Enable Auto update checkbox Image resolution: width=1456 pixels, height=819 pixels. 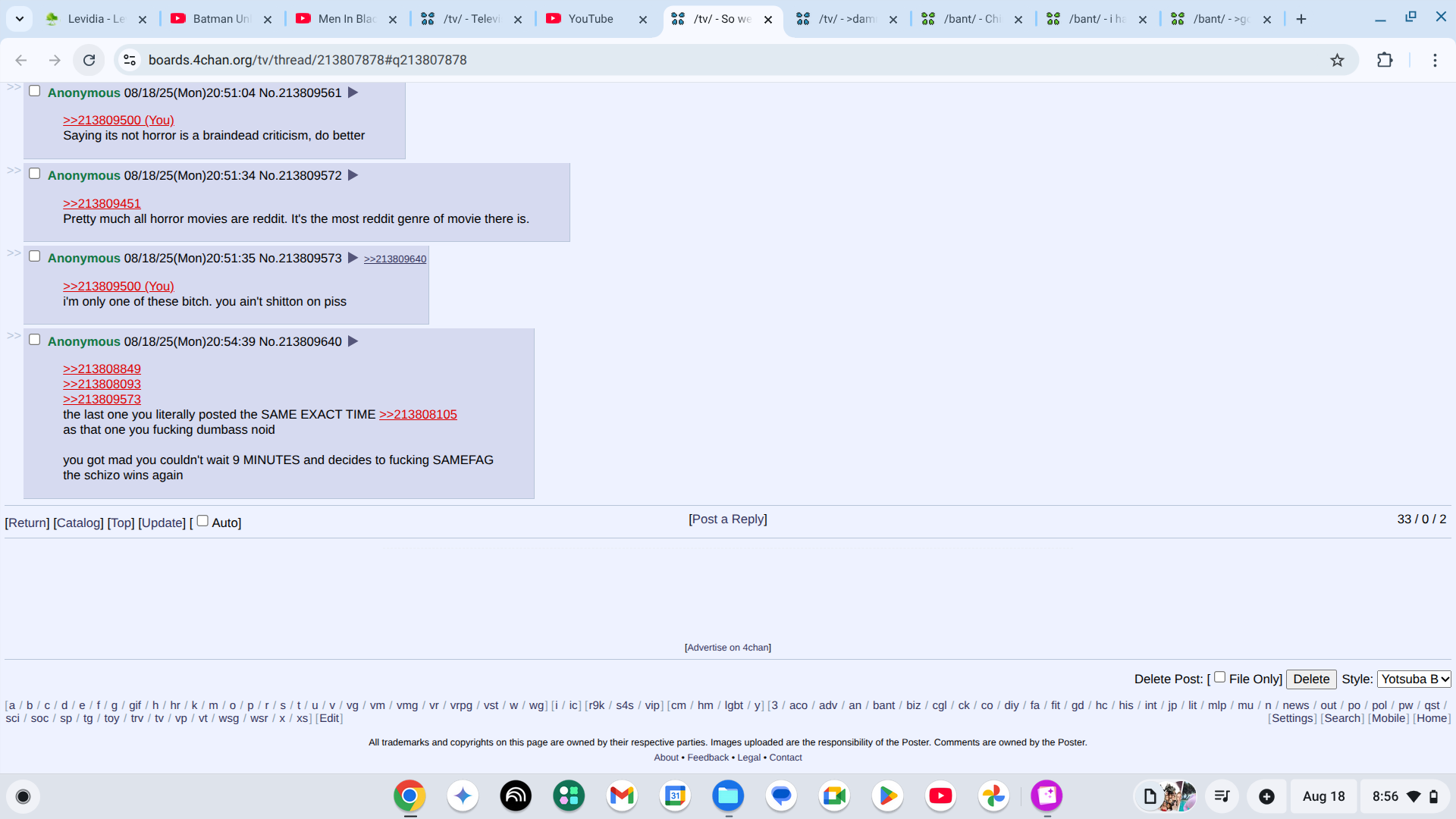point(202,521)
